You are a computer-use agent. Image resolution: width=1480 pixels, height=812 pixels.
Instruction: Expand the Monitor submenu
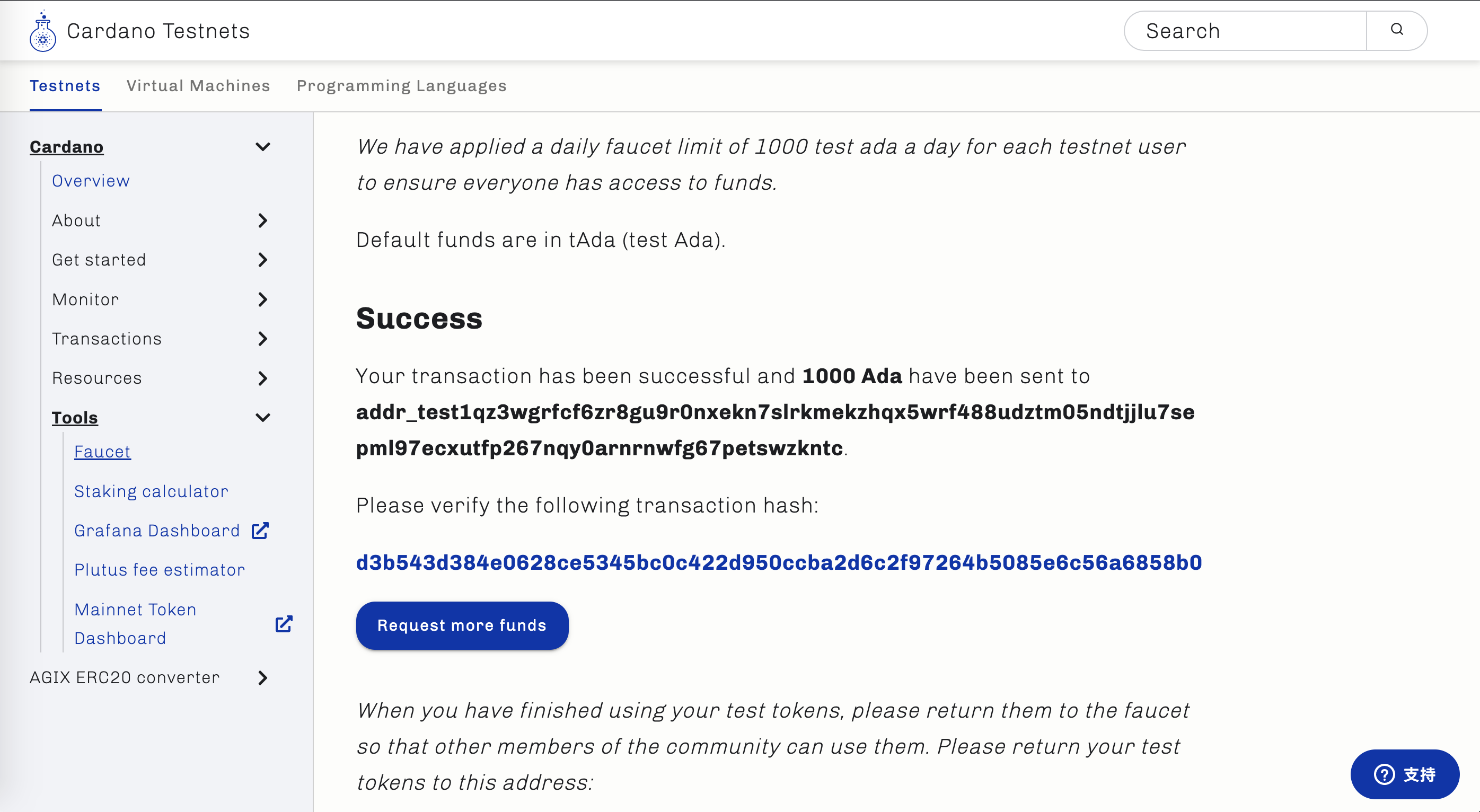pyautogui.click(x=262, y=299)
